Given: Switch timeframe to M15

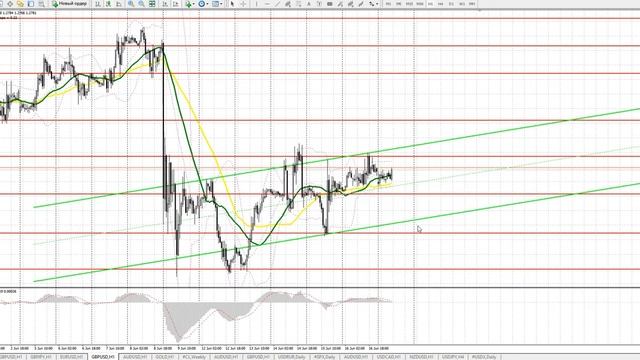Looking at the screenshot, I should (x=409, y=4).
